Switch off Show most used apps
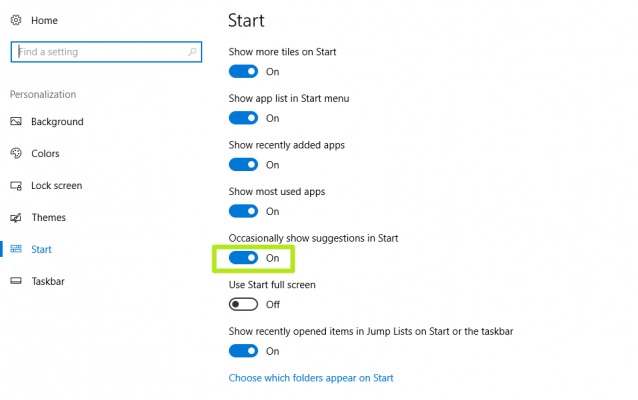638x400 pixels. pyautogui.click(x=243, y=211)
